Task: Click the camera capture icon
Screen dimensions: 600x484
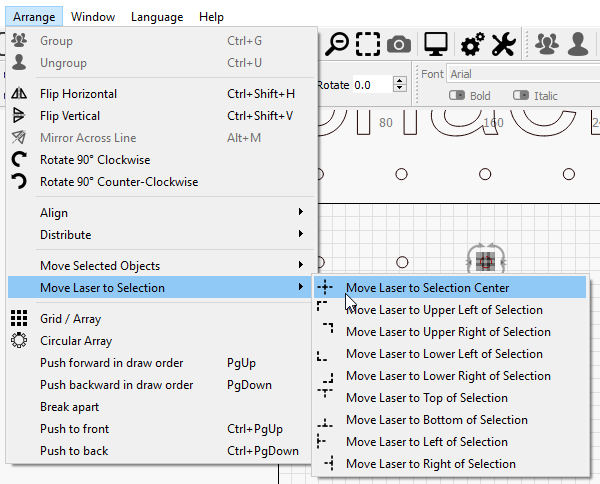Action: coord(399,44)
